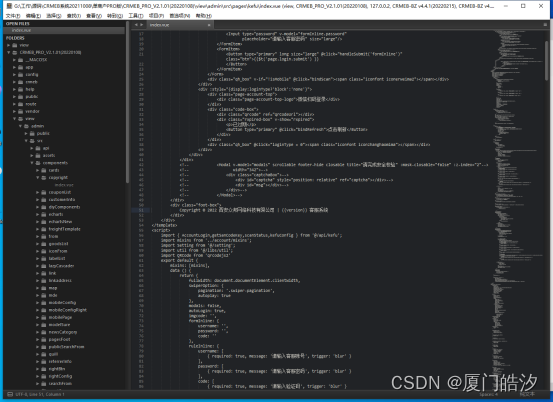Screen dimensions: 553x402
Task: Collapse the src folder arrow
Action: (x=26, y=141)
